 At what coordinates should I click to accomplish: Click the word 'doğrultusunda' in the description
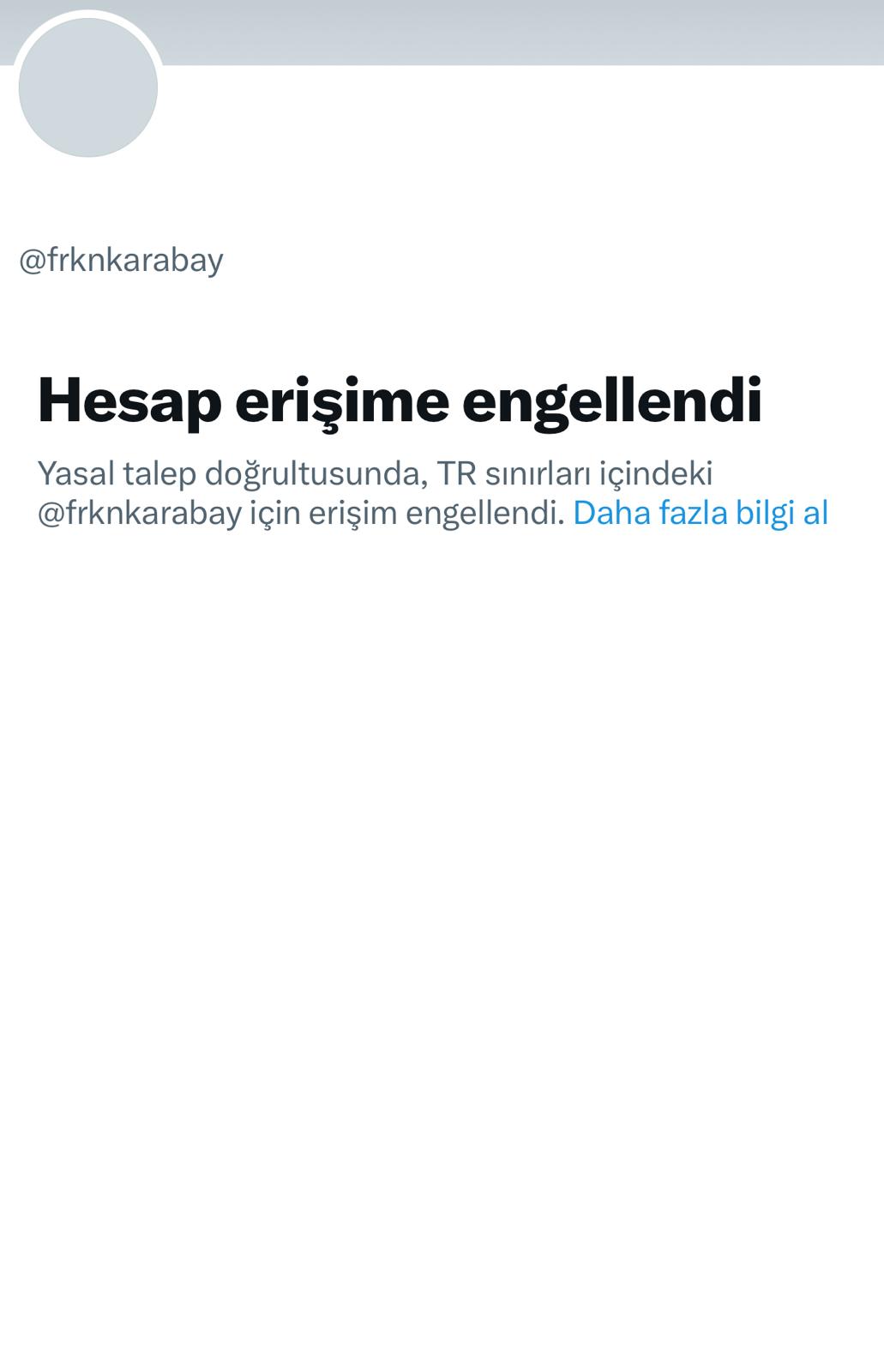tap(315, 473)
